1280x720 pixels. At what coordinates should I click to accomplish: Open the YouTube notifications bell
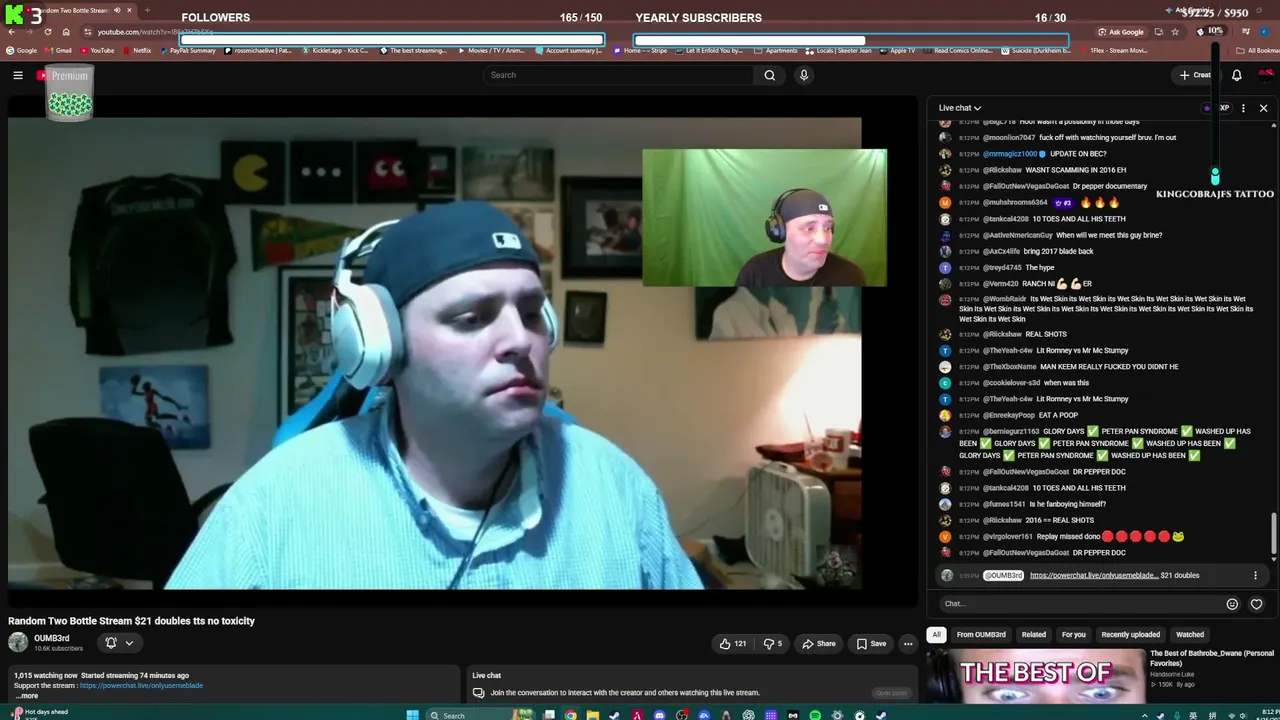(1237, 75)
